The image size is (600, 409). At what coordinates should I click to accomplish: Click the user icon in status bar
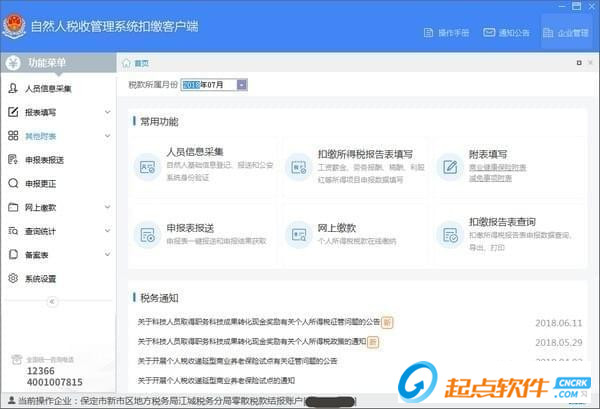coord(11,401)
